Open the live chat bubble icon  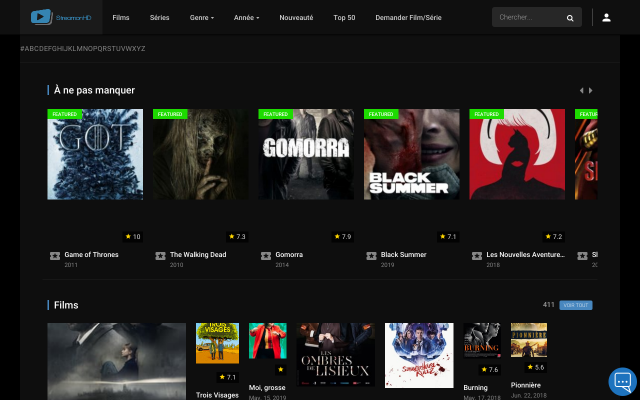(622, 382)
